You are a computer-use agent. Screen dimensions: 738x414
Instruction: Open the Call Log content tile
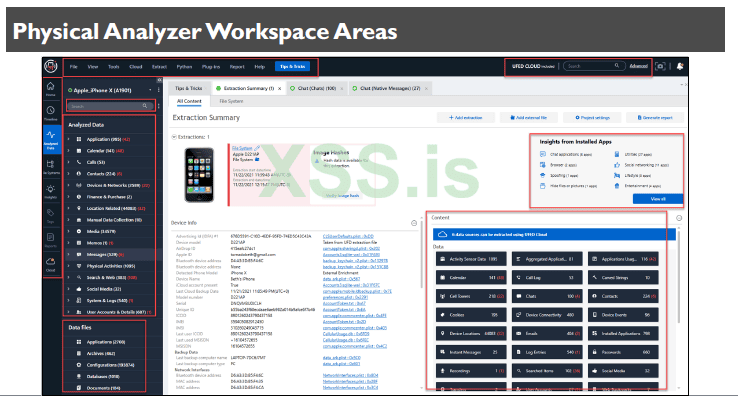[547, 278]
